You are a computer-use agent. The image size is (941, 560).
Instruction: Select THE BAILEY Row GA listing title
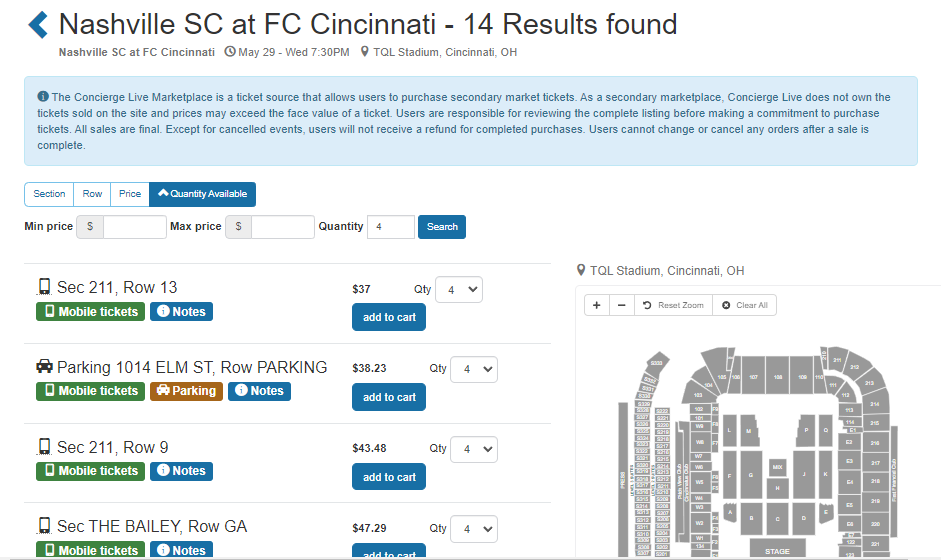coord(151,527)
